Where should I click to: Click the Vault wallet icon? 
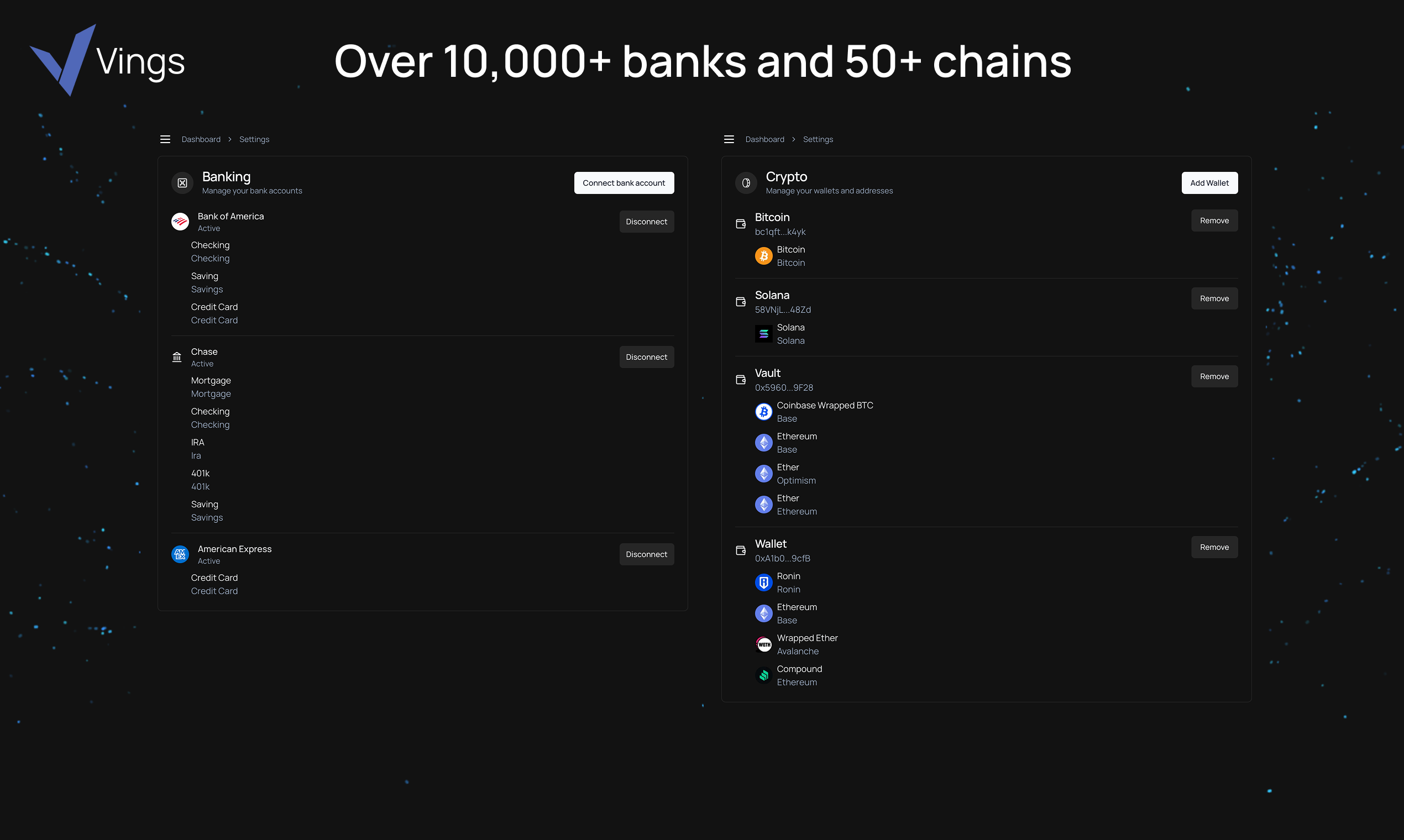pyautogui.click(x=741, y=380)
